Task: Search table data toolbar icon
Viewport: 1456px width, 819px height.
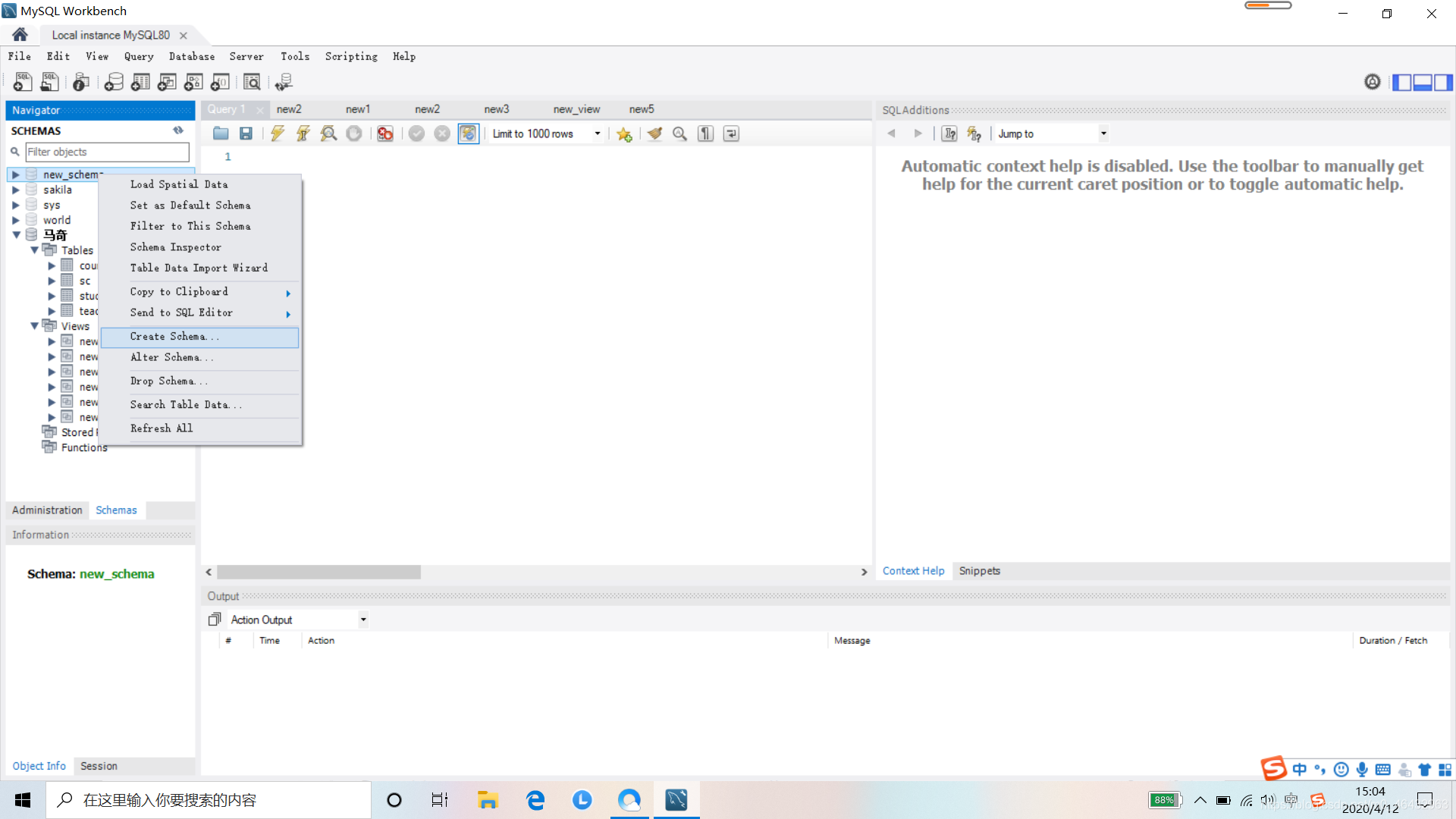Action: (252, 82)
